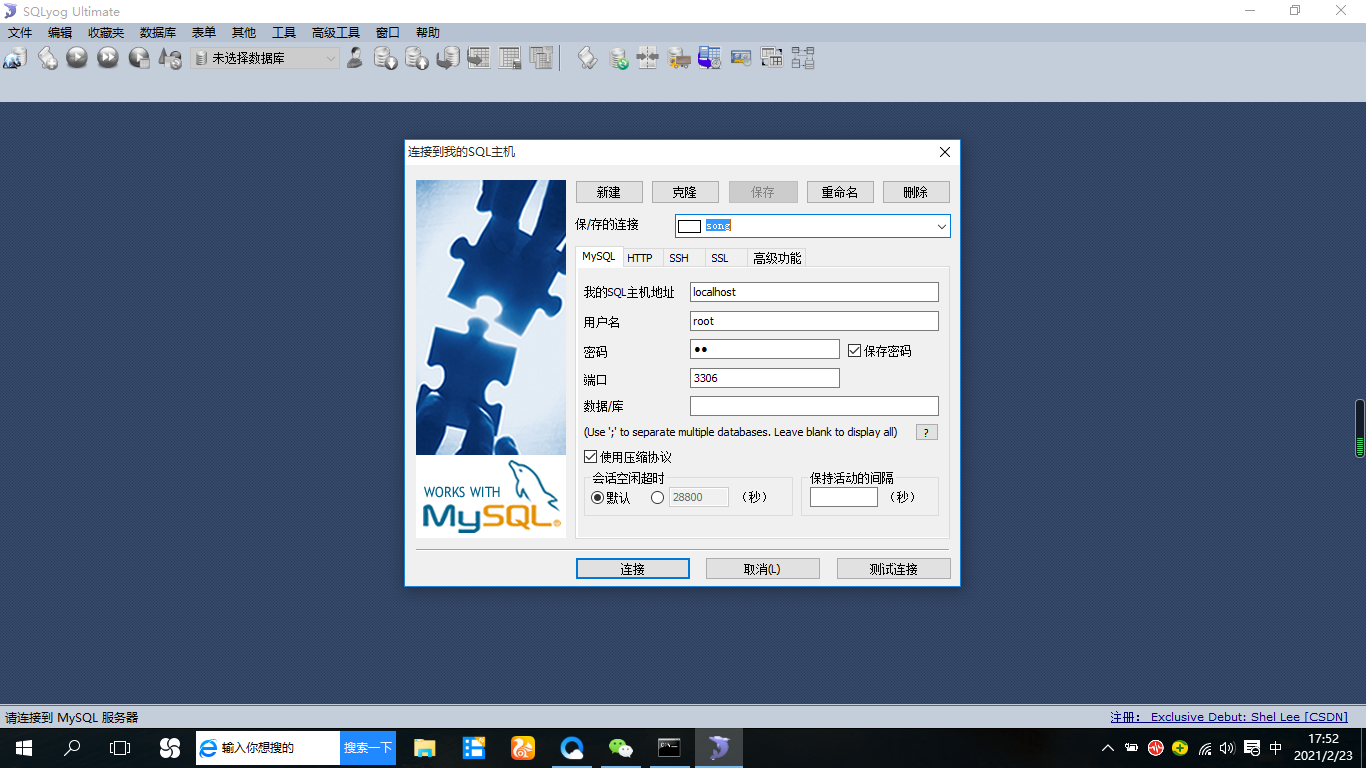Open the schema designer toolbar icon

803,58
